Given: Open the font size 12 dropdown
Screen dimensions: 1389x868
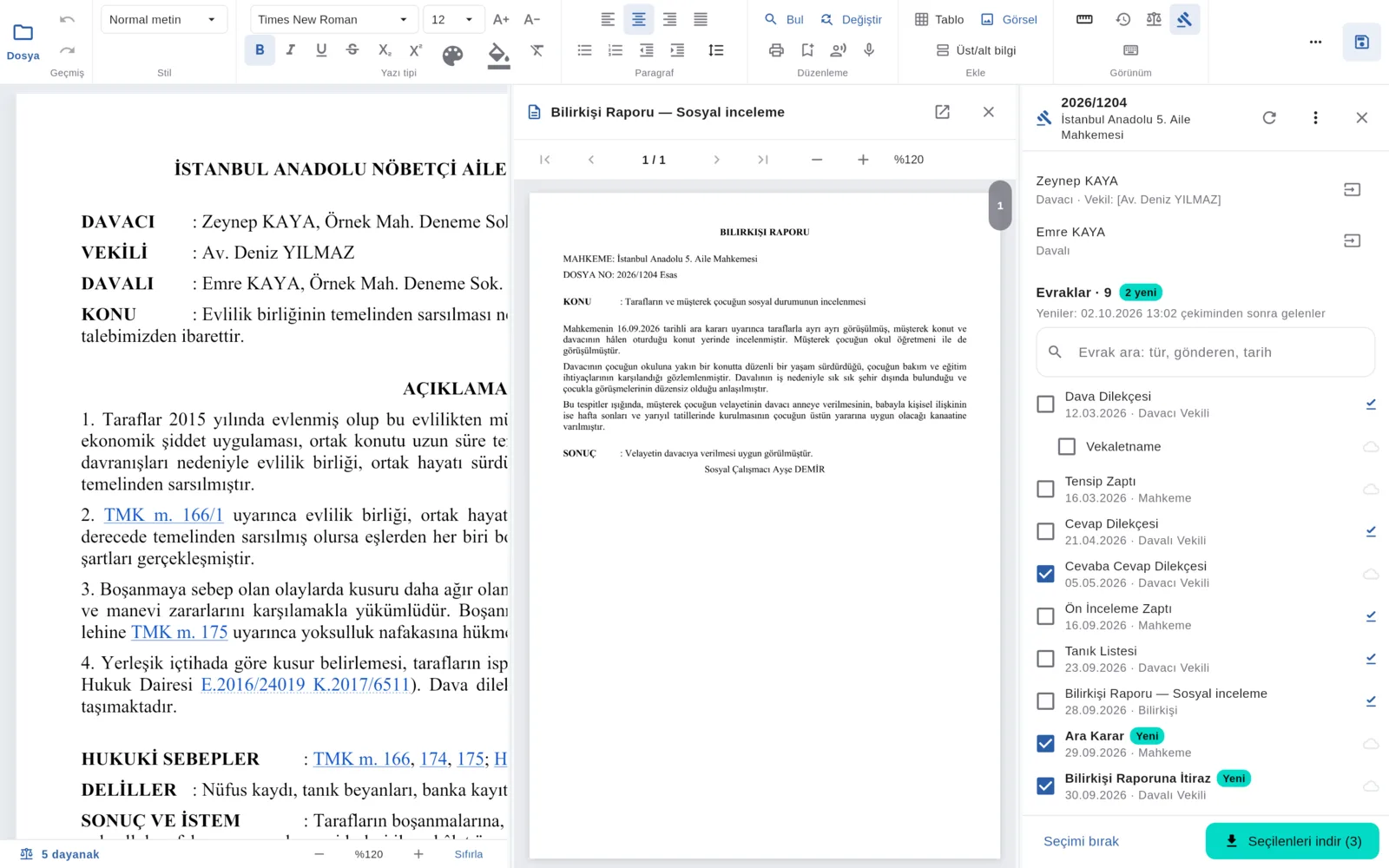Looking at the screenshot, I should (x=453, y=19).
